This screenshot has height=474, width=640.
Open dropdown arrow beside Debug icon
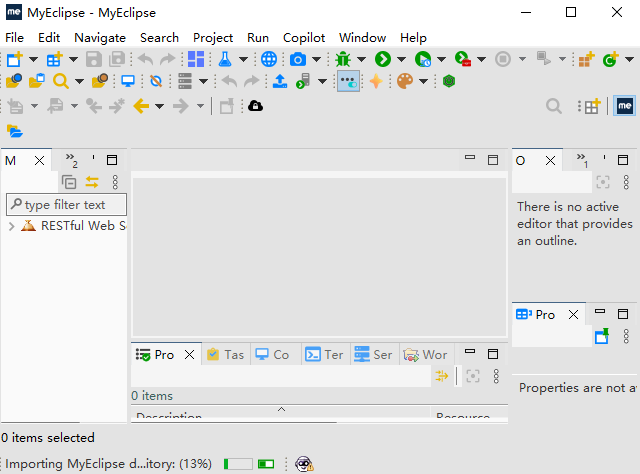(360, 60)
